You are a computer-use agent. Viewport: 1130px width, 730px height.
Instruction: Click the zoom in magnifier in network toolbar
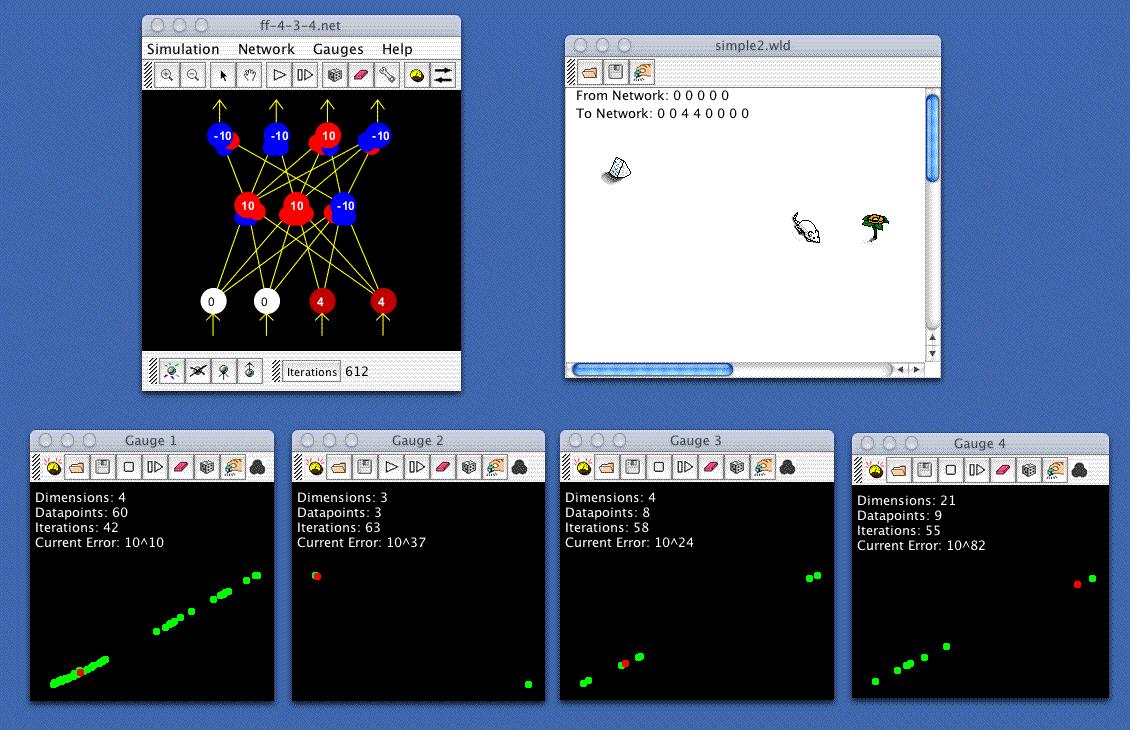[167, 74]
